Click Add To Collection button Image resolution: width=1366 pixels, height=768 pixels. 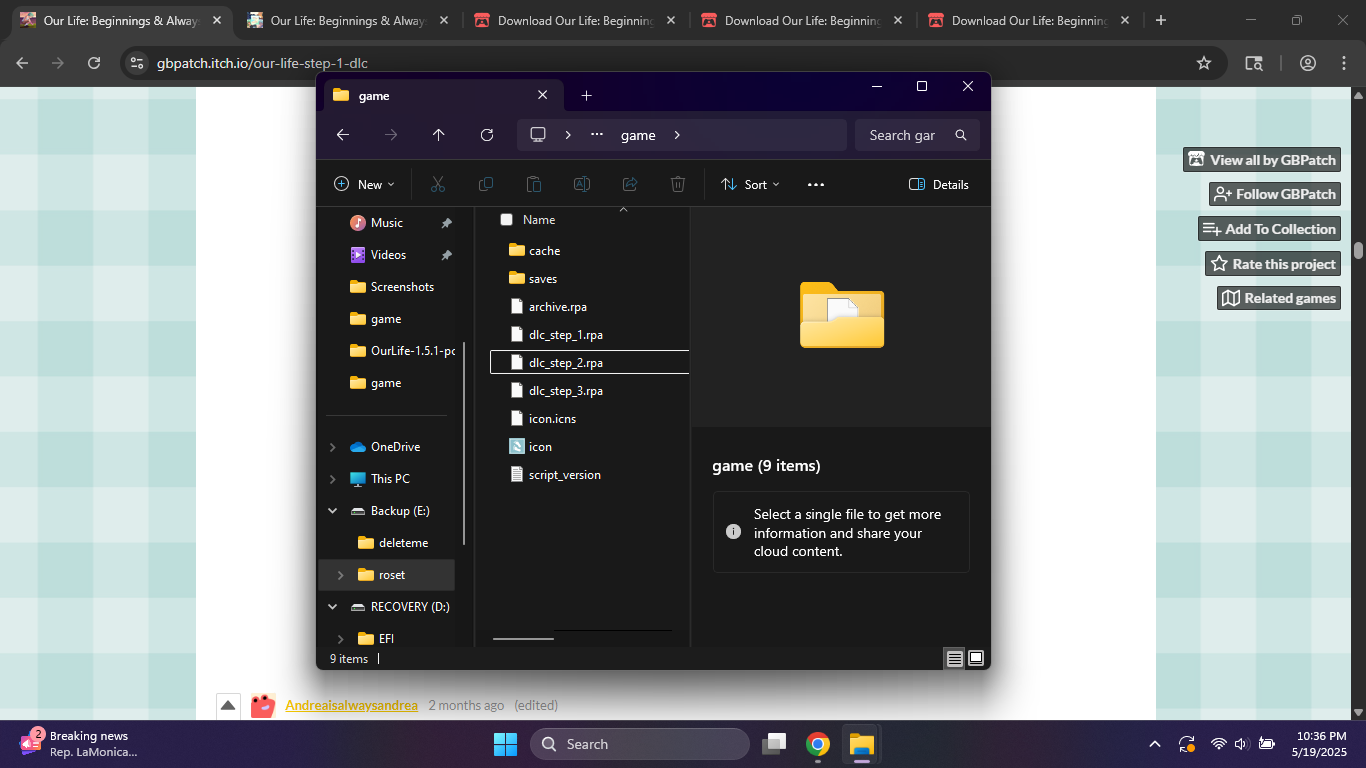tap(1270, 229)
